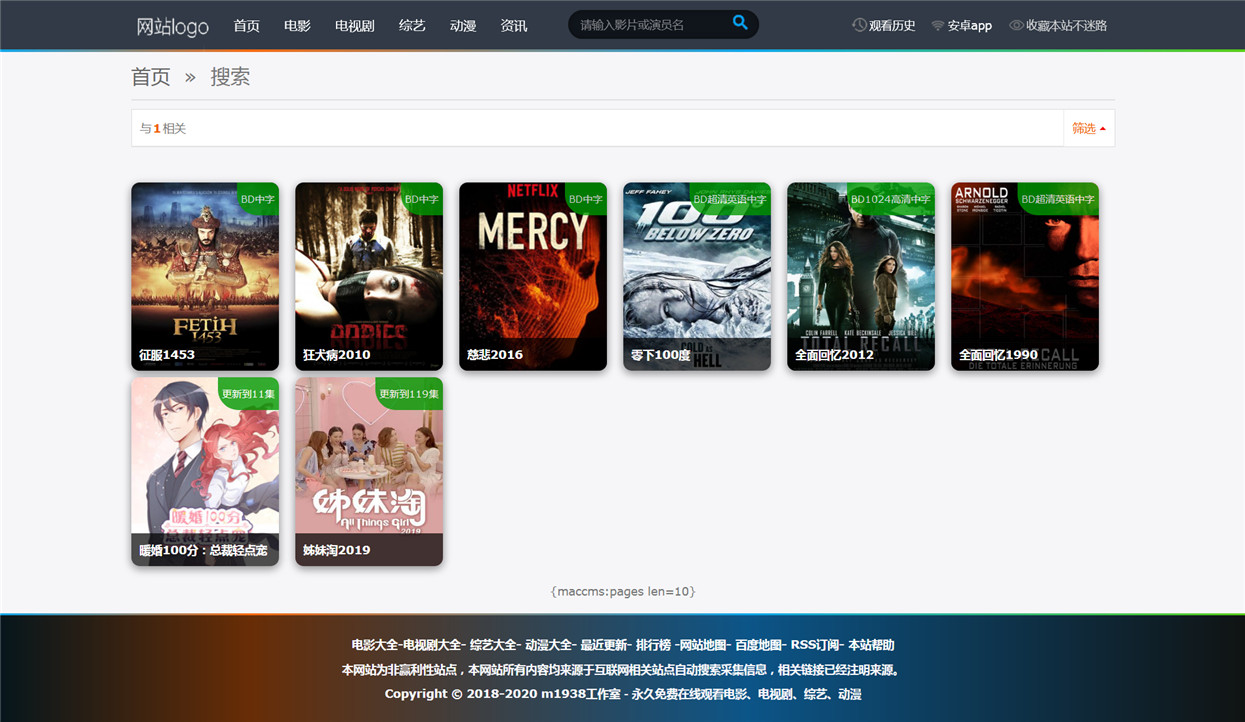Screen dimensions: 1245x722
Task: Click the wifi icon beside 安卓app
Action: (937, 26)
